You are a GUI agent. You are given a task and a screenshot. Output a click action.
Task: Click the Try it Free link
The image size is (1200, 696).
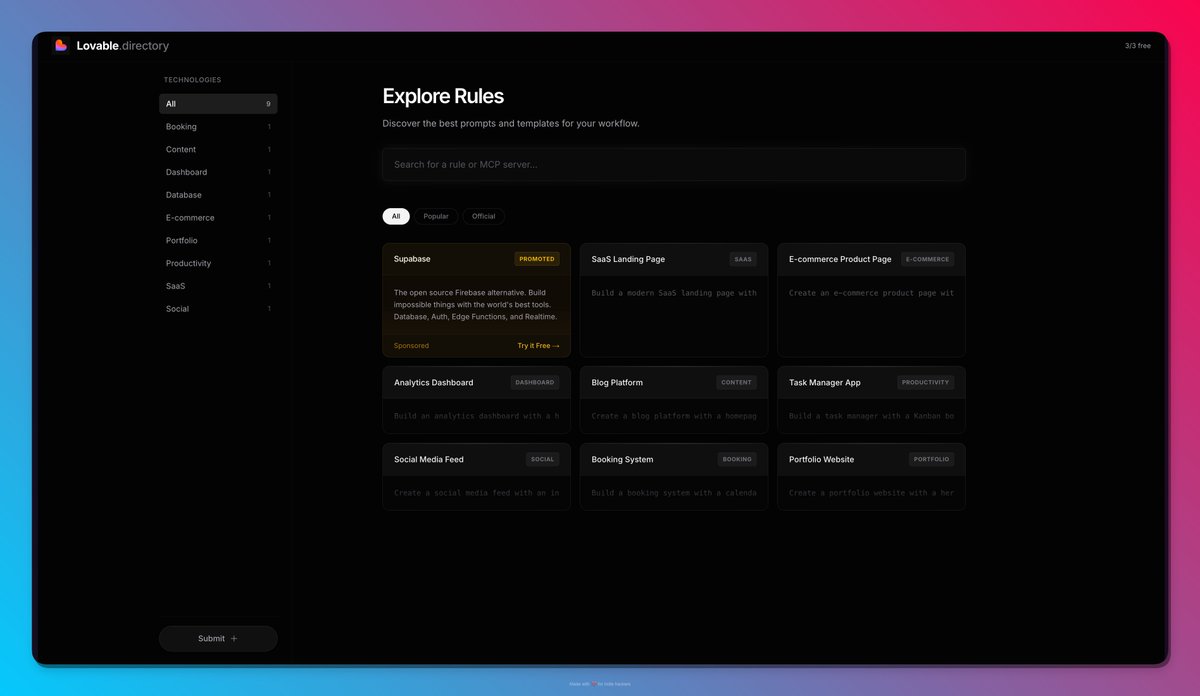pyautogui.click(x=538, y=346)
